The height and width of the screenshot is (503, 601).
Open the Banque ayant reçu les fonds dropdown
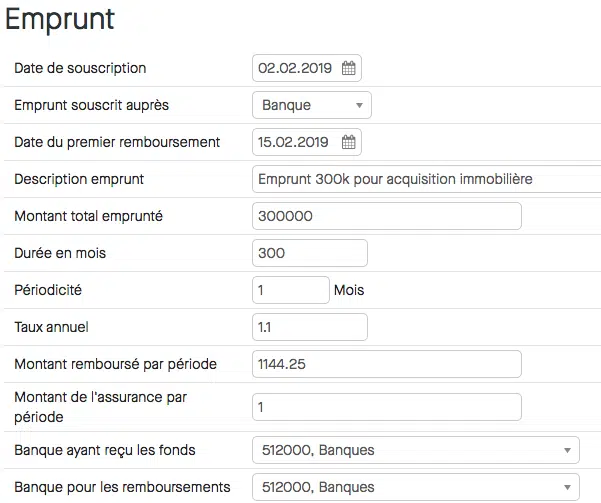click(415, 450)
